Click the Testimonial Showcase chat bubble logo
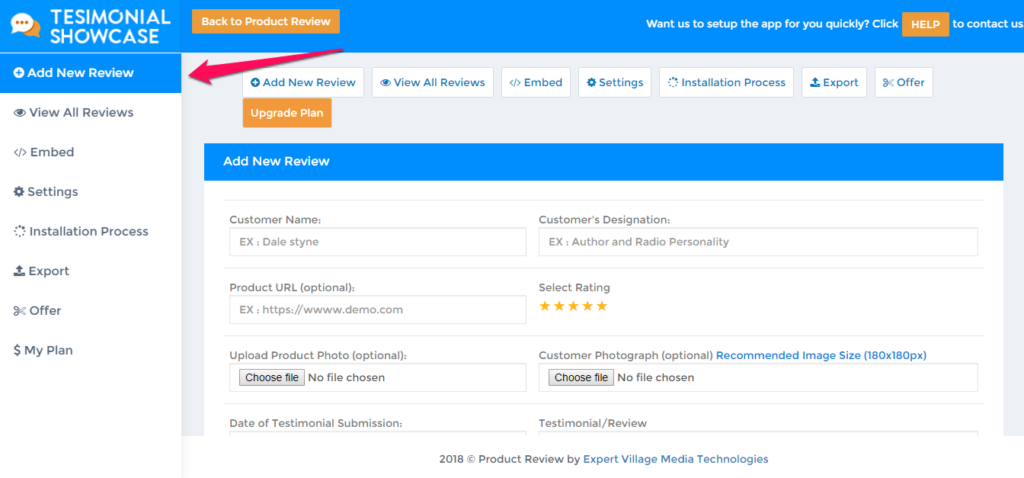The image size is (1024, 478). pos(24,27)
